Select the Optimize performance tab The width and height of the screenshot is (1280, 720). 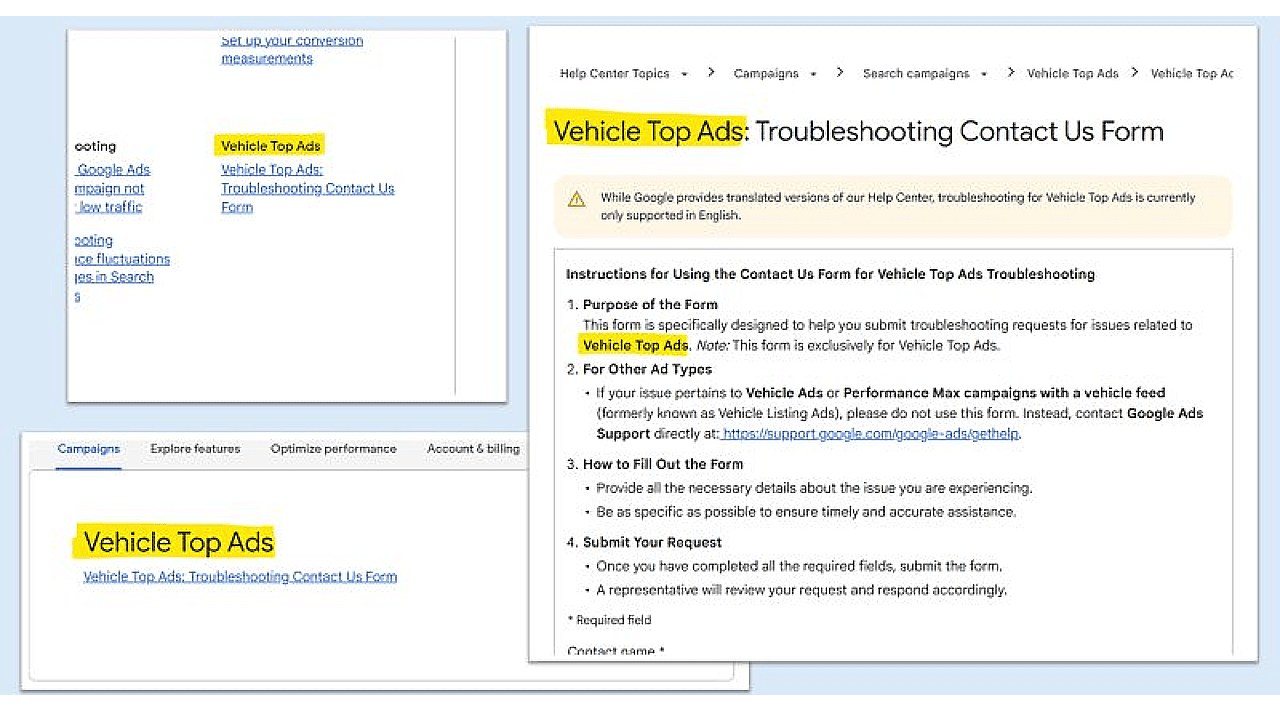click(x=333, y=449)
